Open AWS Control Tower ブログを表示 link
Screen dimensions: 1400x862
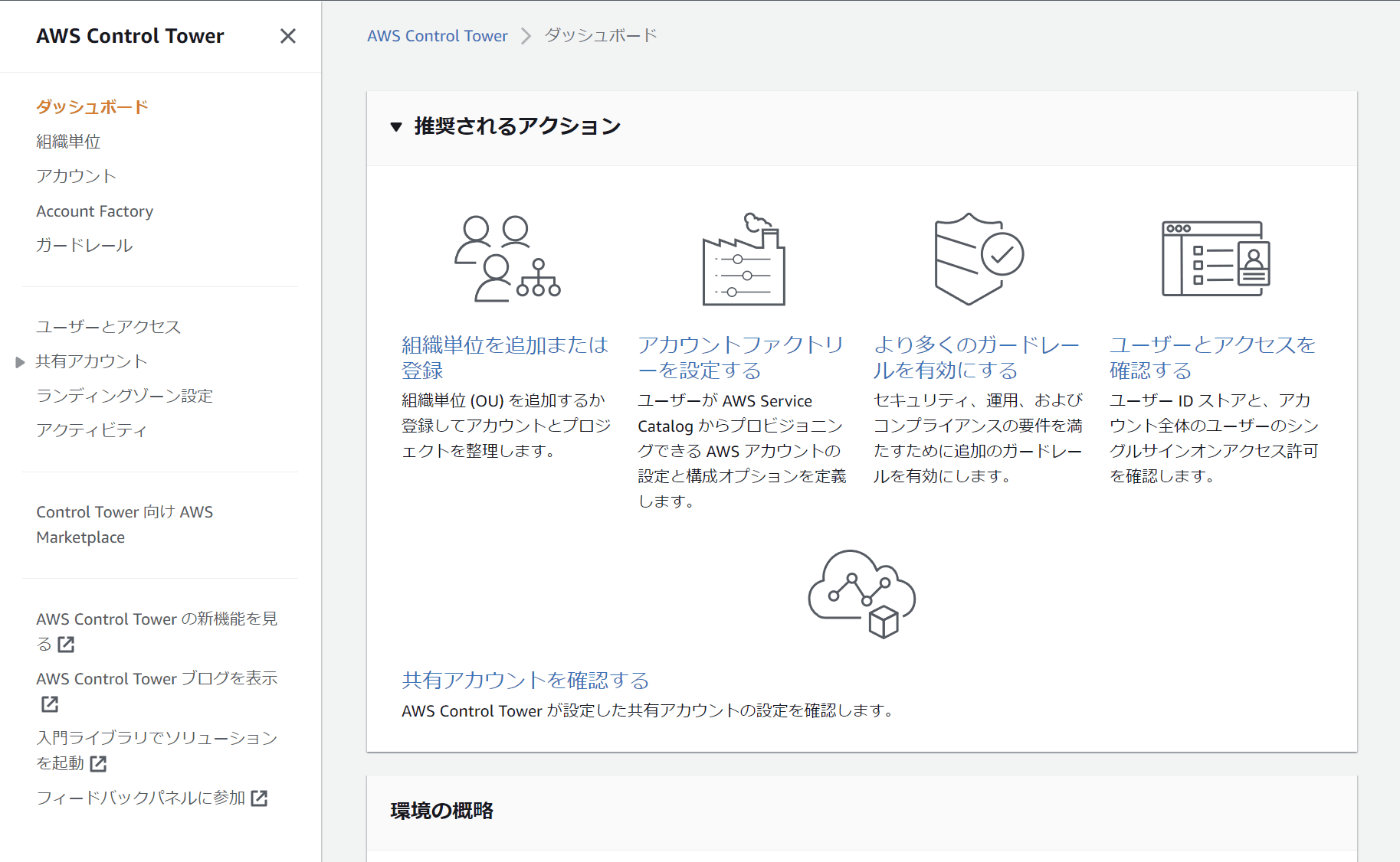tap(157, 691)
